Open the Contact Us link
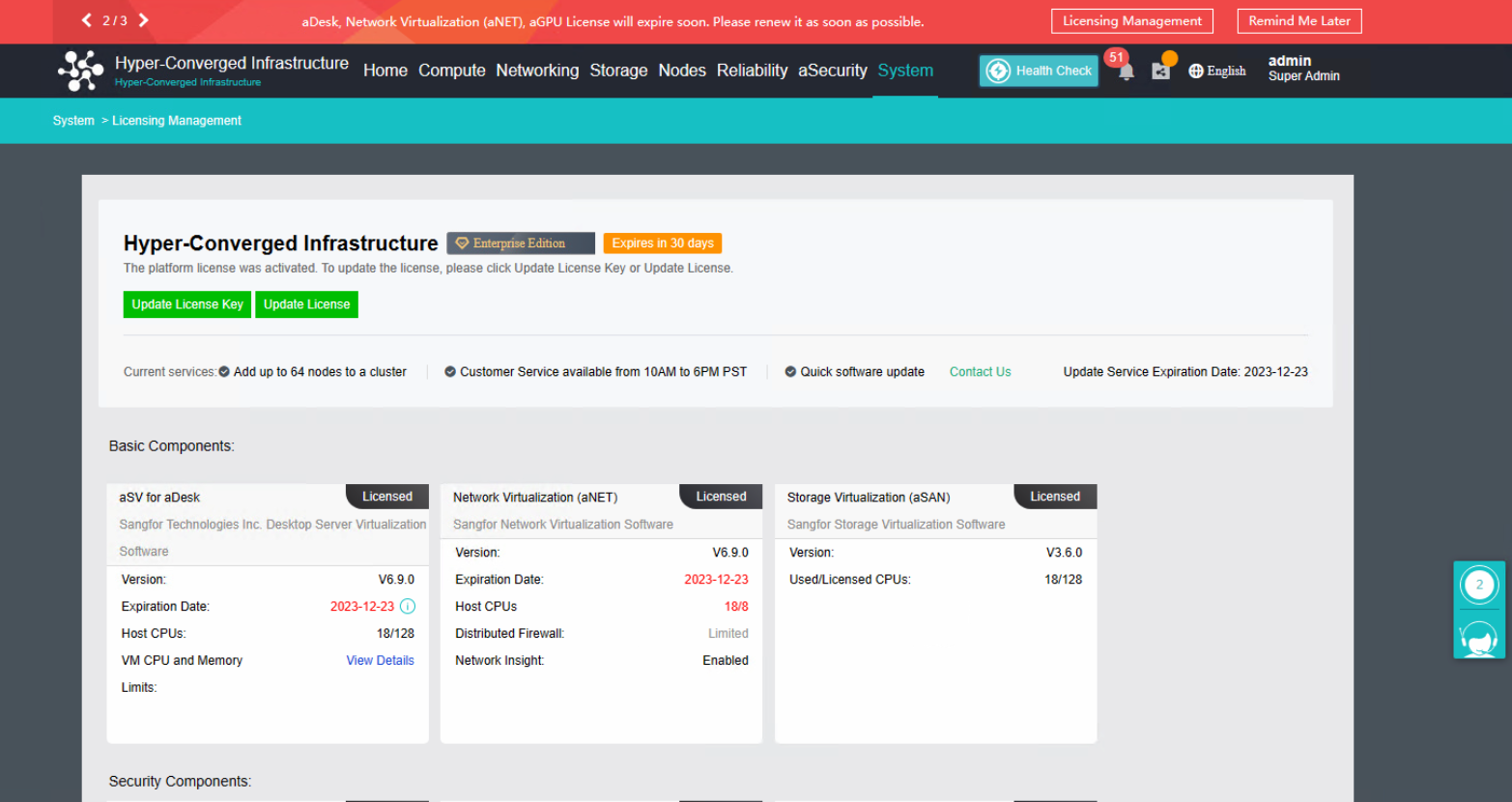1512x802 pixels. 980,372
